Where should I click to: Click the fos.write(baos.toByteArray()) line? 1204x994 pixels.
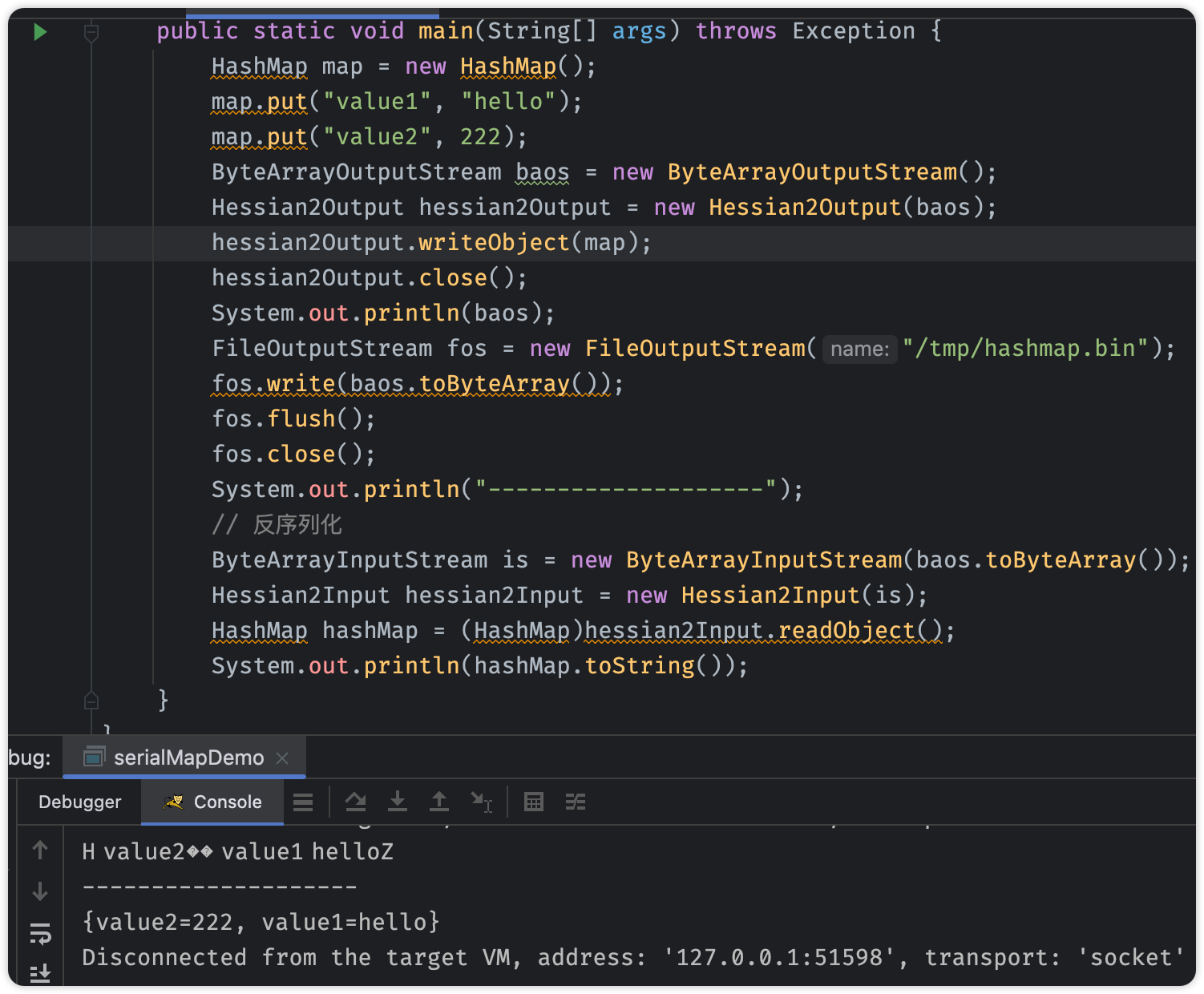click(418, 384)
